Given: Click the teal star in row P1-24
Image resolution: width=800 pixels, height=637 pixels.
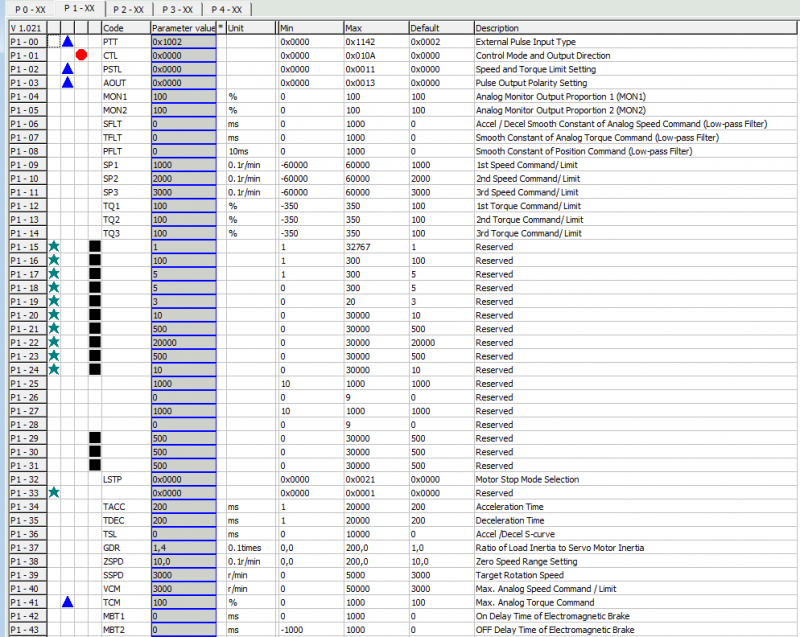Looking at the screenshot, I should (x=54, y=370).
